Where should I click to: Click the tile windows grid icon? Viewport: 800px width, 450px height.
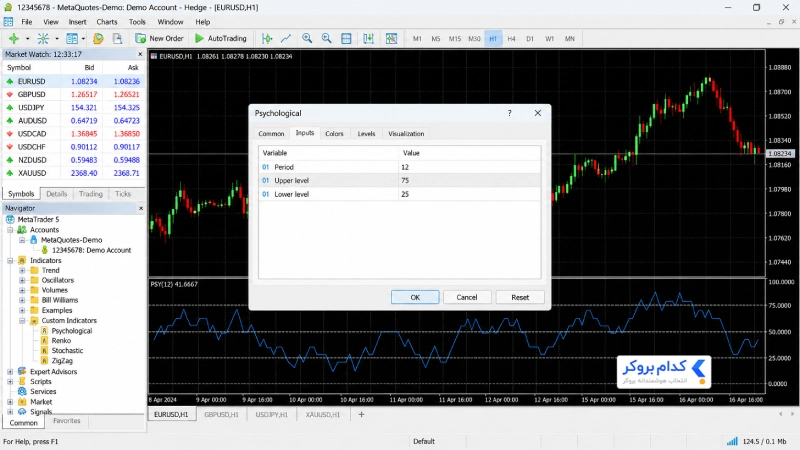[x=346, y=38]
